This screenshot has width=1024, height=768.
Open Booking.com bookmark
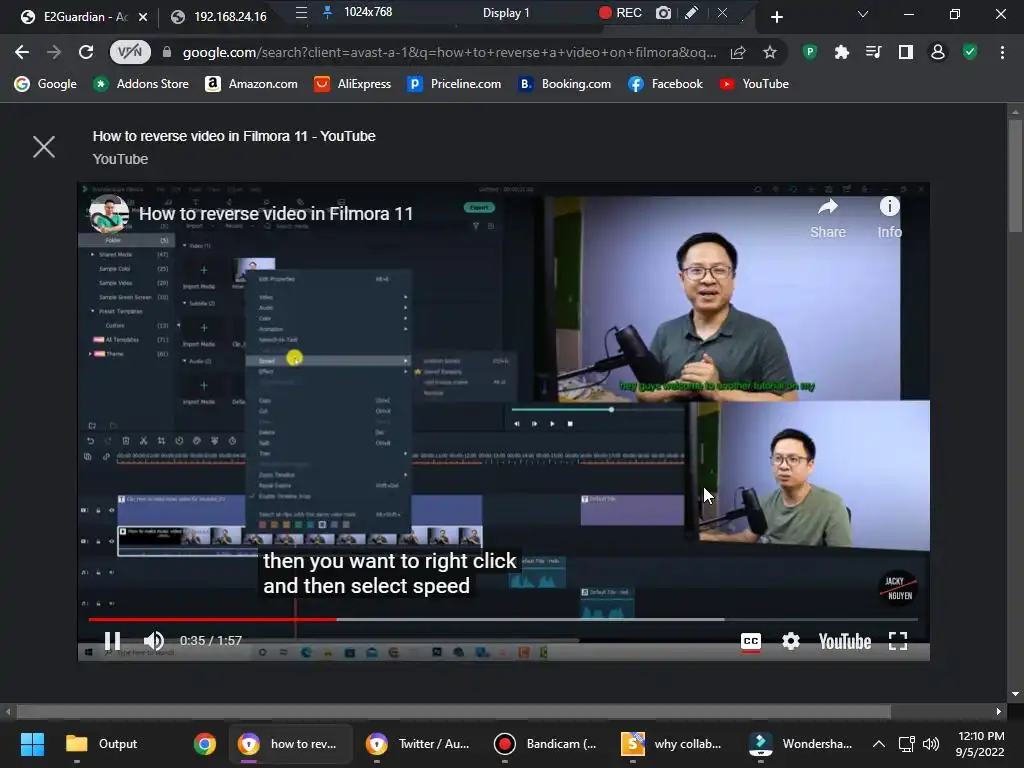click(x=564, y=84)
